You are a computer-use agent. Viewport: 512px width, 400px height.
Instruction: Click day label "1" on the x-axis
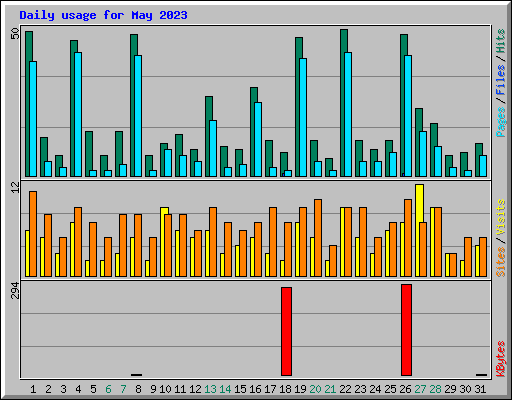[33, 389]
